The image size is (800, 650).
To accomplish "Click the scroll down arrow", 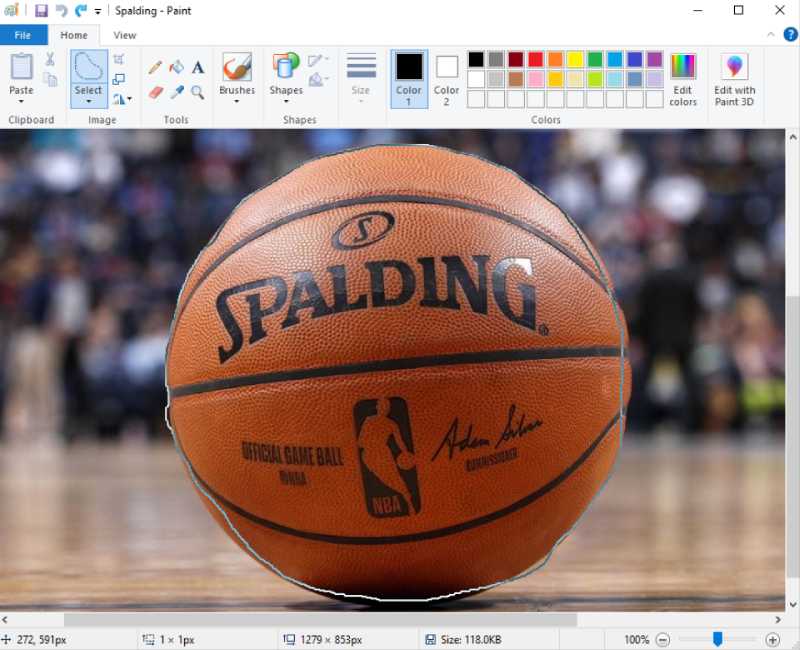I will (793, 605).
